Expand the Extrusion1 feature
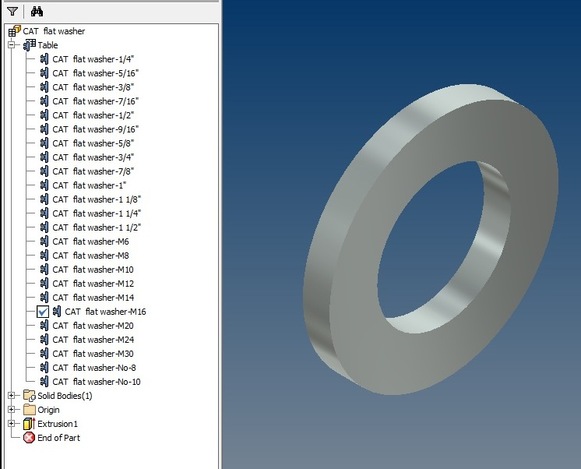The width and height of the screenshot is (581, 469). click(x=11, y=423)
